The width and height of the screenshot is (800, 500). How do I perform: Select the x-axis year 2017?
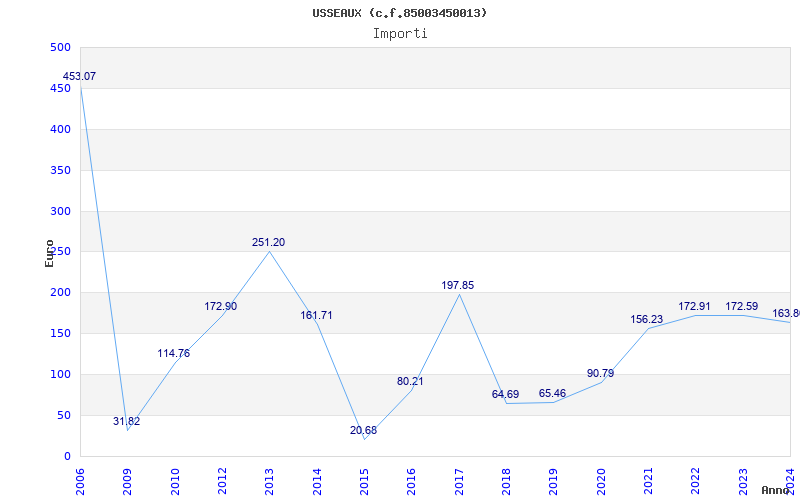click(459, 481)
